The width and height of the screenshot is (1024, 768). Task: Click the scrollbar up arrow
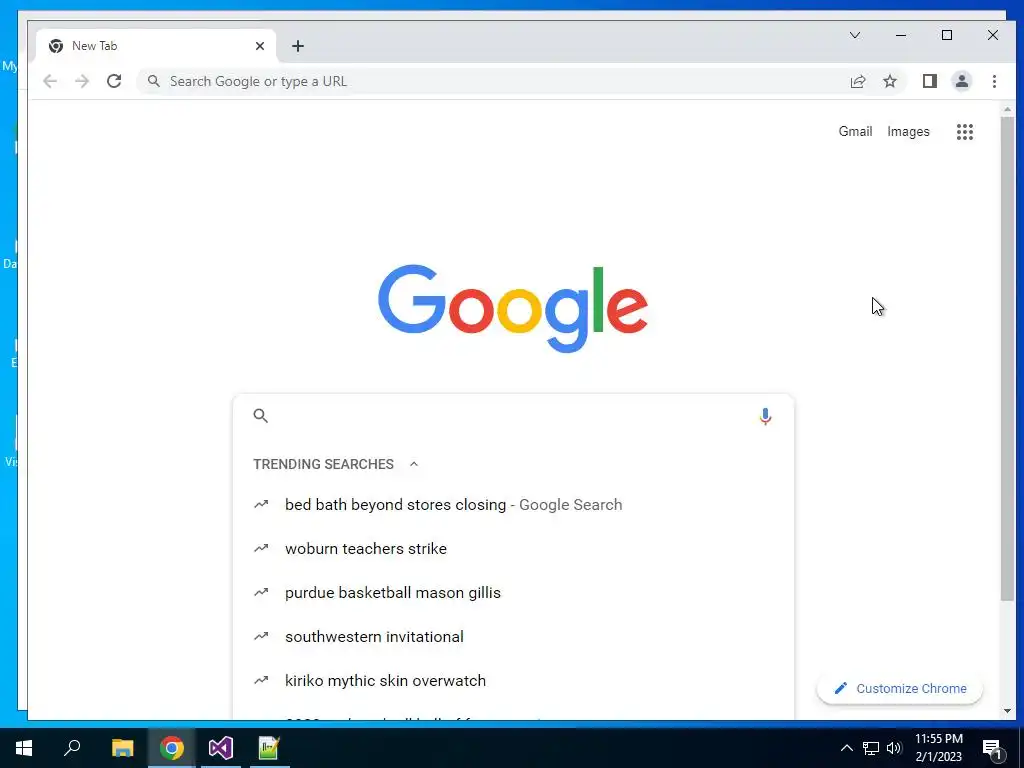point(1007,110)
